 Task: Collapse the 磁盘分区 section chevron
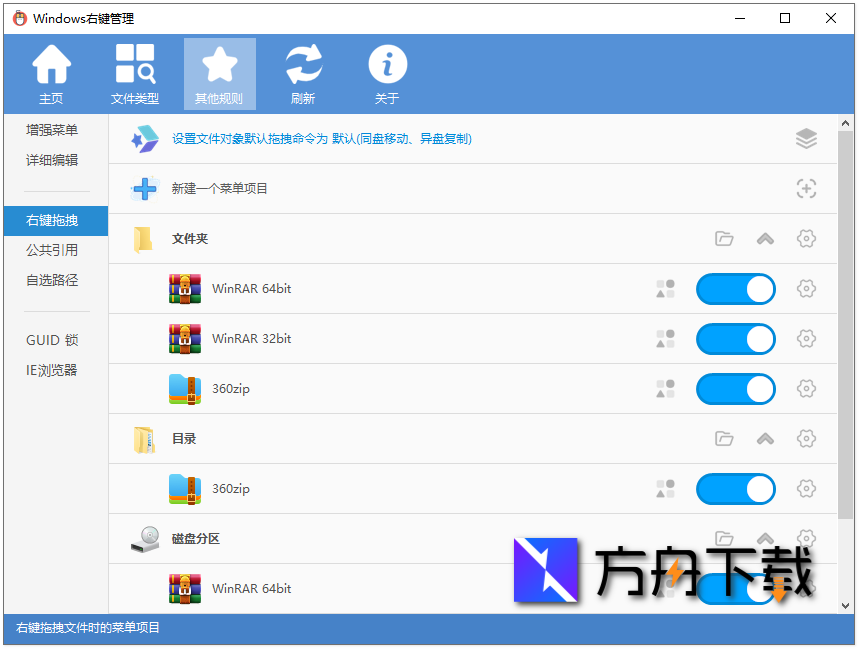coord(765,537)
